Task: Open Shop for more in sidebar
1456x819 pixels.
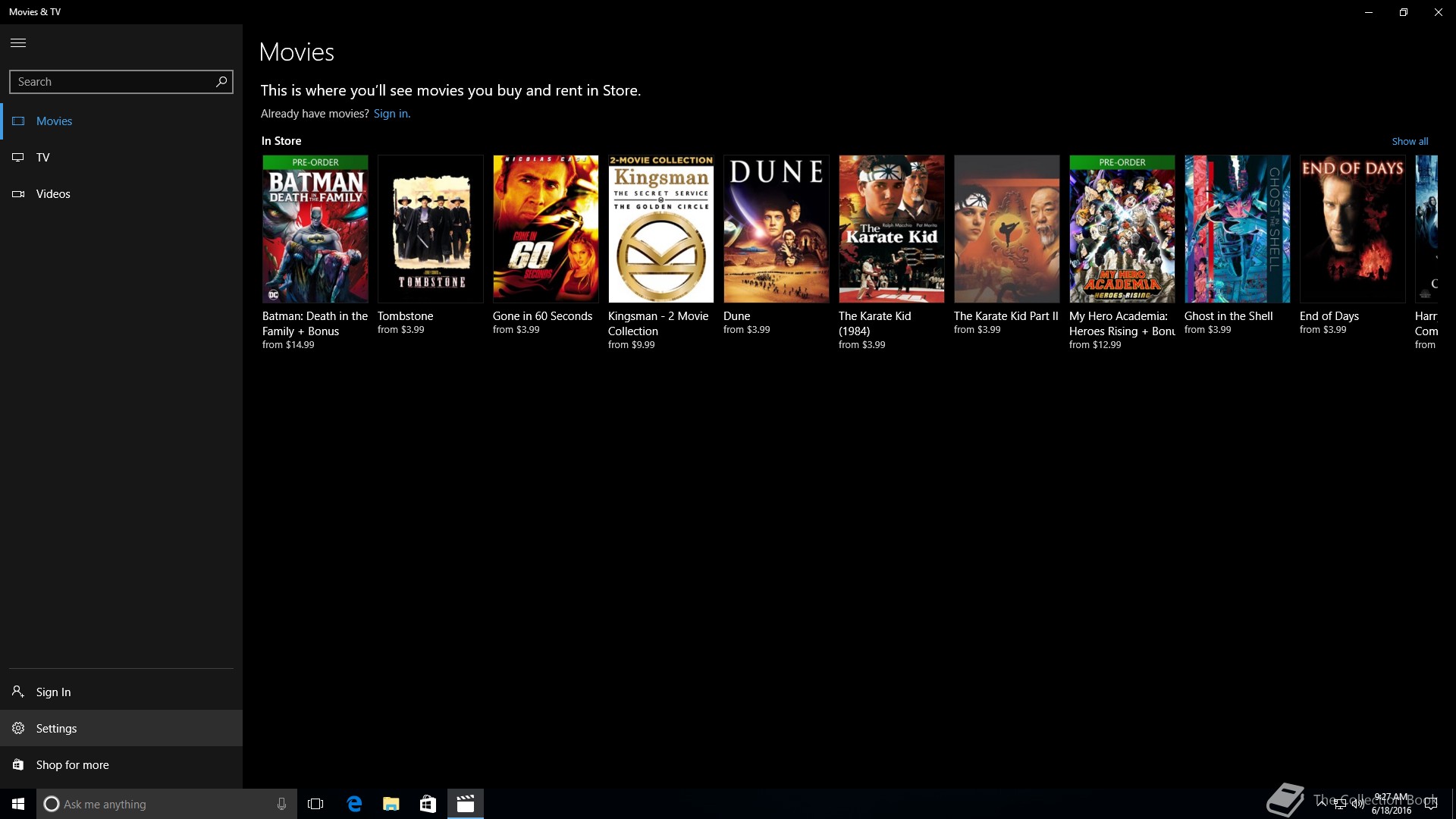Action: pyautogui.click(x=72, y=765)
